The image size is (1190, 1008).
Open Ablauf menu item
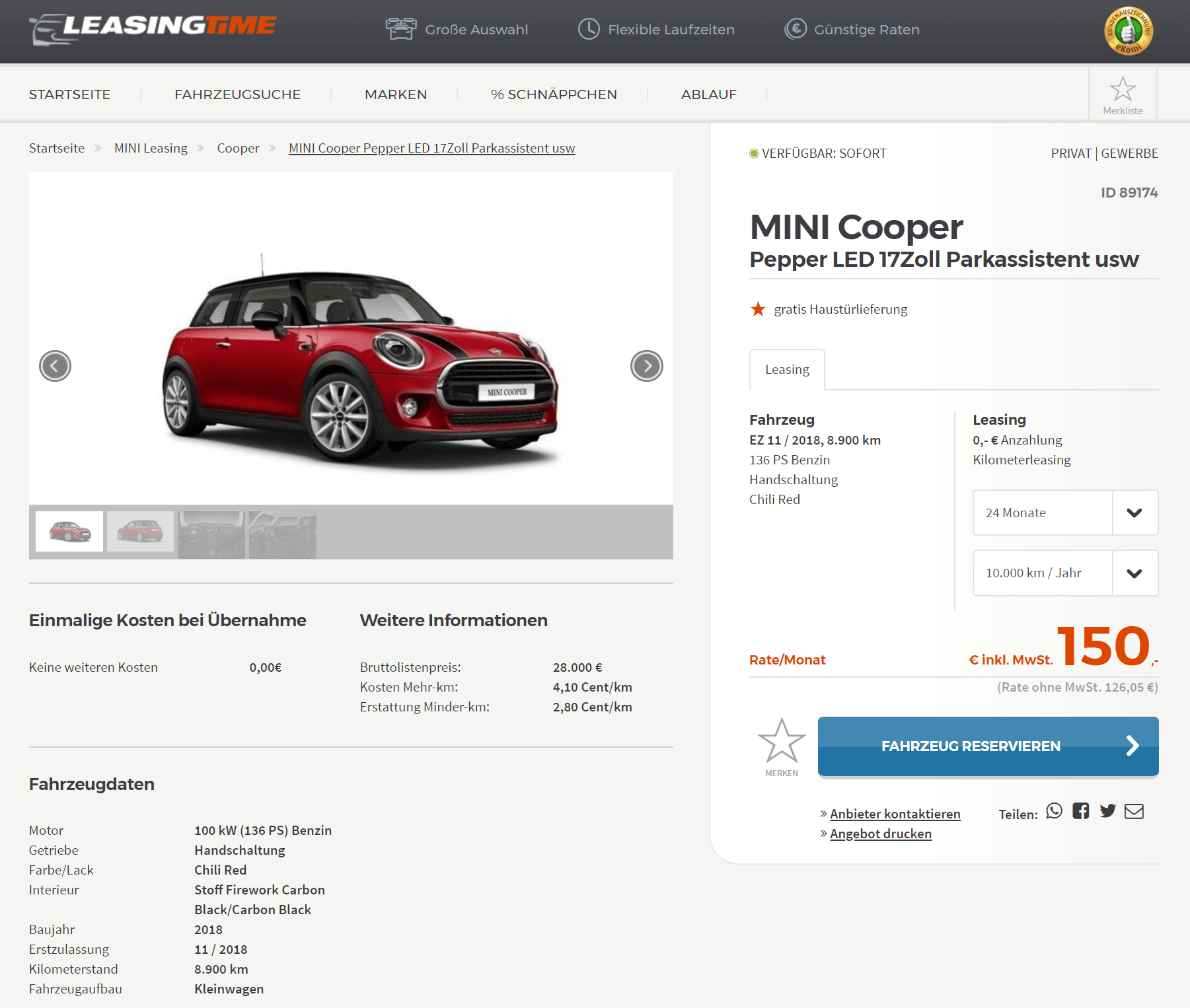tap(709, 94)
